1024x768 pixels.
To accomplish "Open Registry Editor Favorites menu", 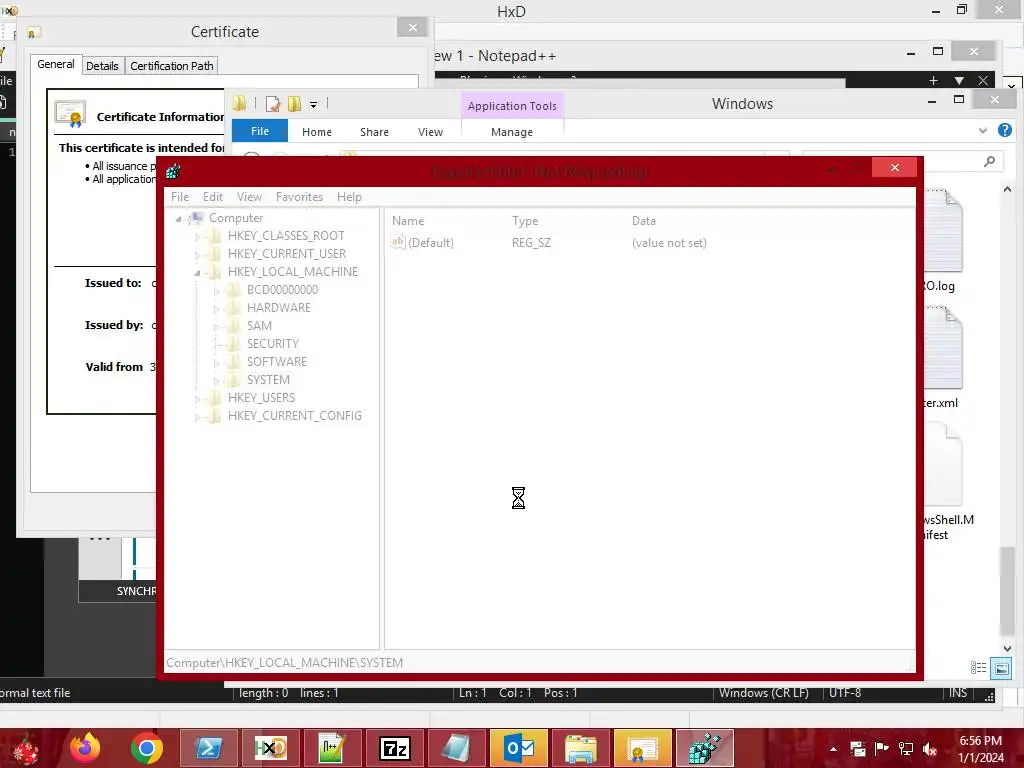I will coord(299,197).
